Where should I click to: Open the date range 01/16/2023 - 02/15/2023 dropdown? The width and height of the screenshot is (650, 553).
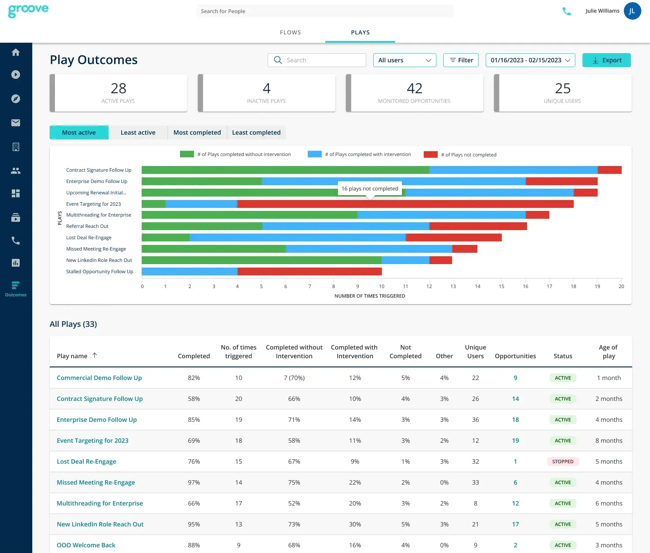click(530, 60)
